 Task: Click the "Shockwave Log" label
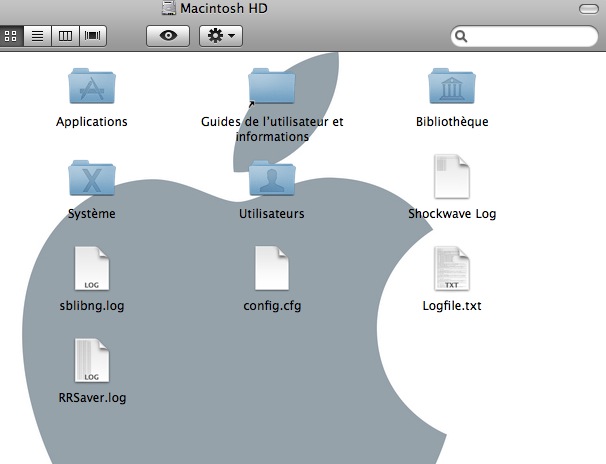[x=452, y=214]
